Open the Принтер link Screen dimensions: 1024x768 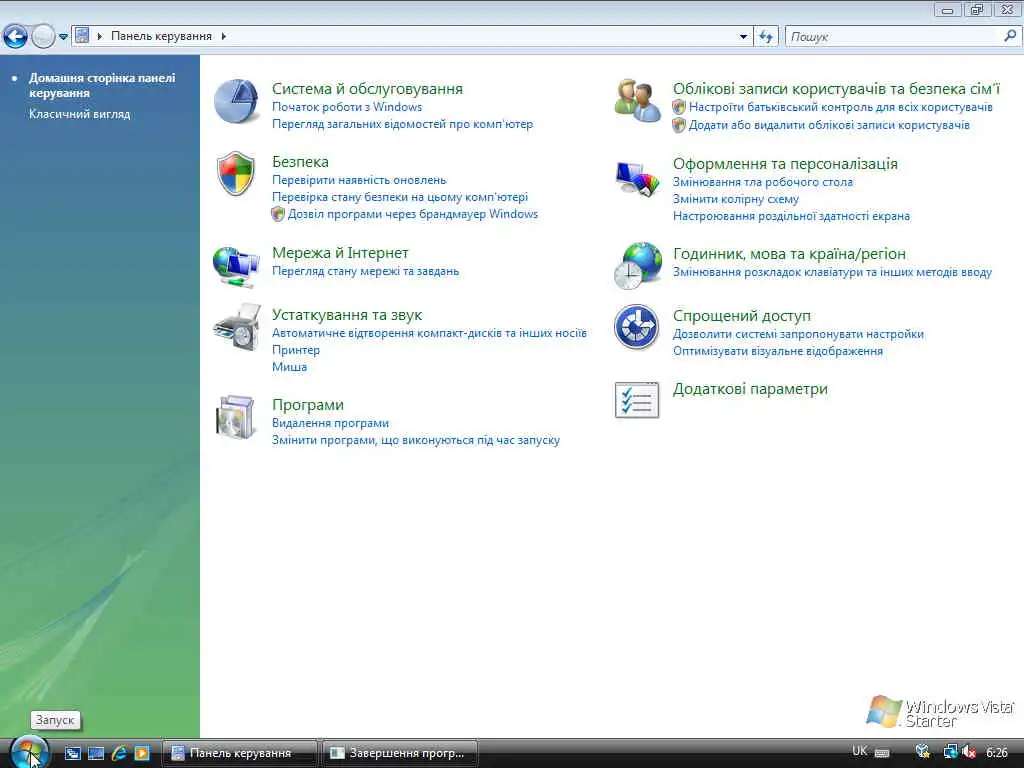point(296,349)
